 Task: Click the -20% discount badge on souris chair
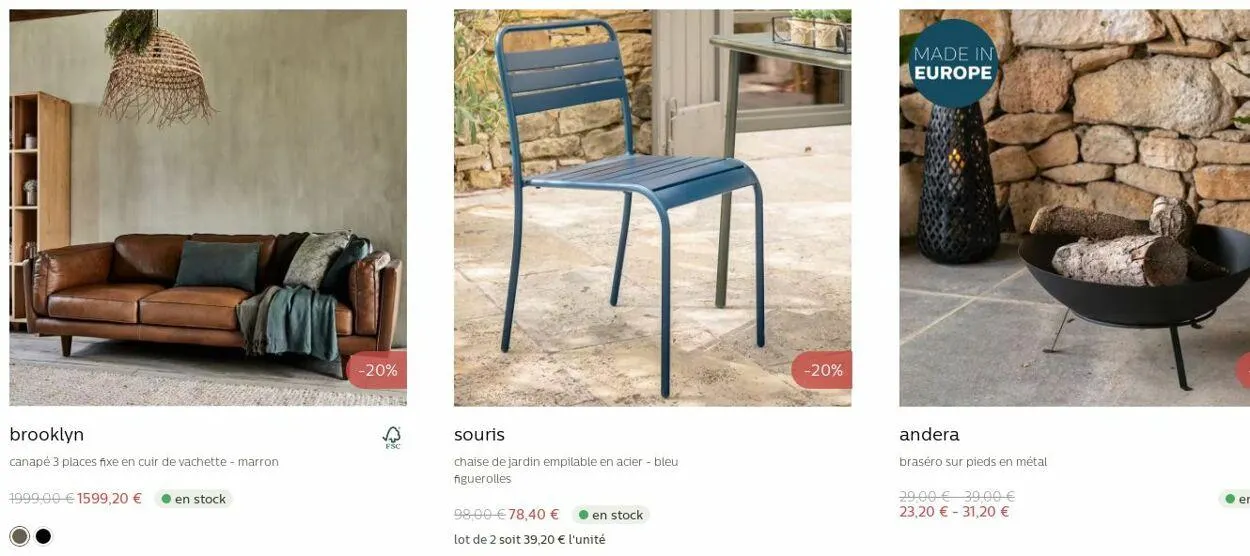click(x=822, y=370)
